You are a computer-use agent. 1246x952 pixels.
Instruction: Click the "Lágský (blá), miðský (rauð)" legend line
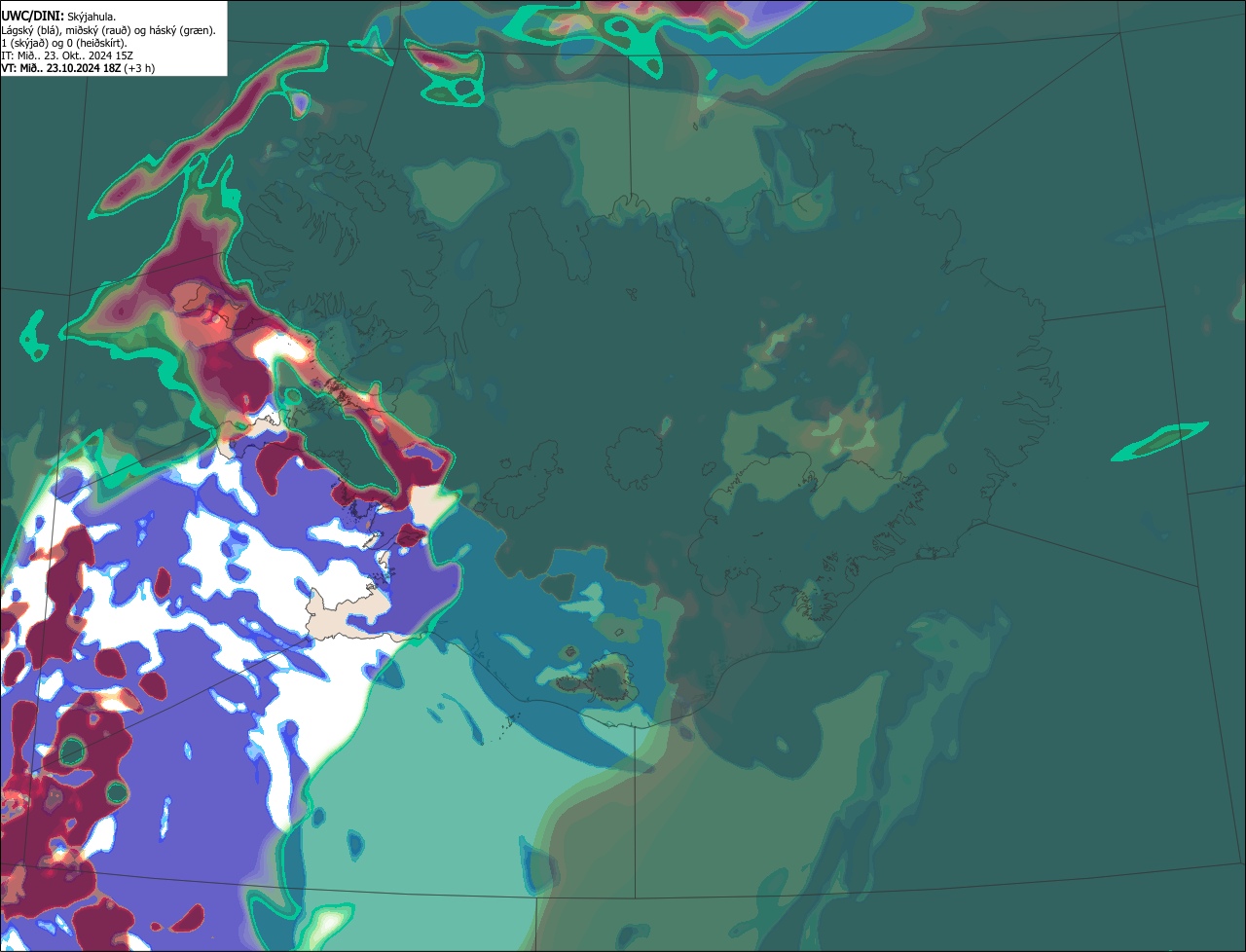(x=108, y=30)
